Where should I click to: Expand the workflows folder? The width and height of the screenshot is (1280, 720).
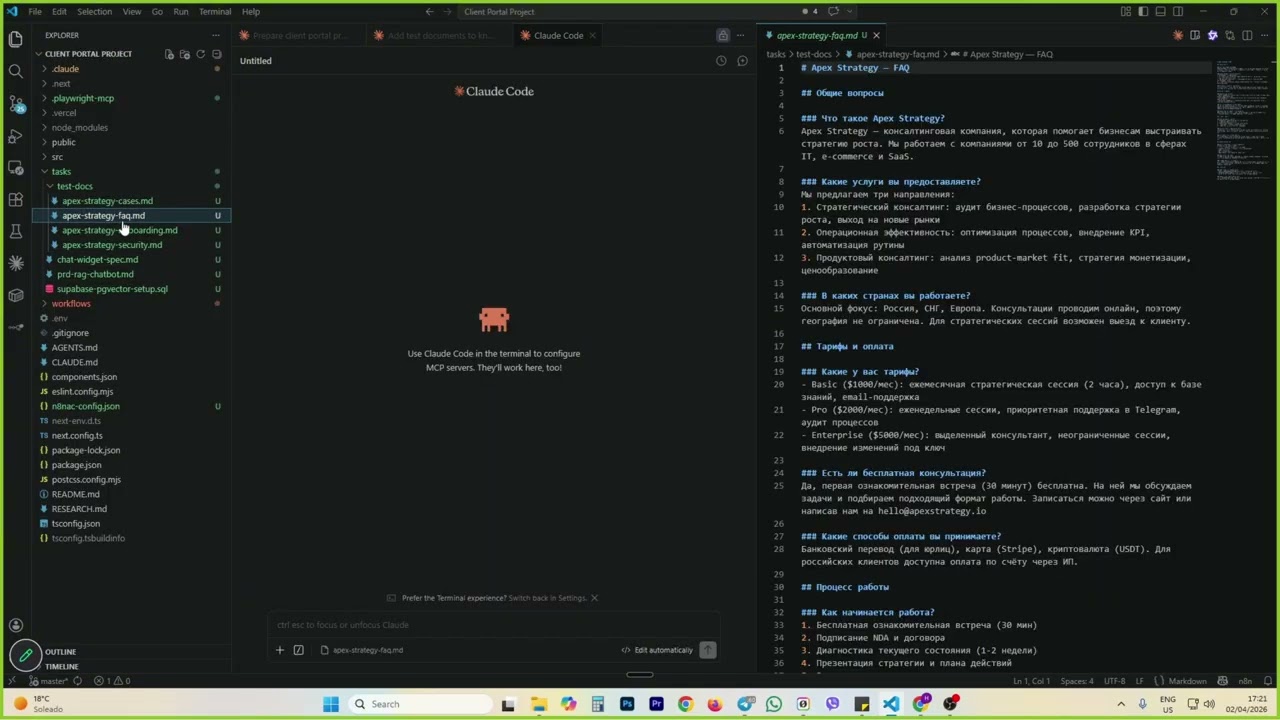(x=131, y=303)
